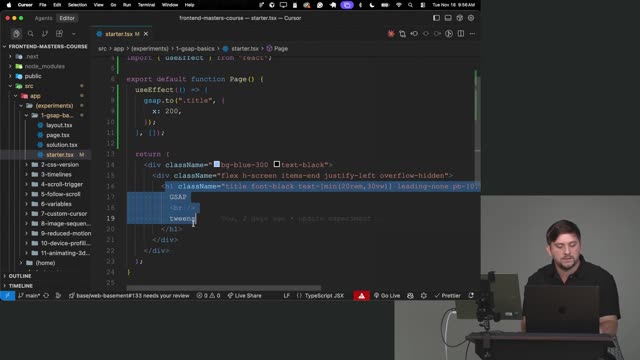The image size is (640, 360).
Task: Open the Search view icon
Action: coord(31,33)
